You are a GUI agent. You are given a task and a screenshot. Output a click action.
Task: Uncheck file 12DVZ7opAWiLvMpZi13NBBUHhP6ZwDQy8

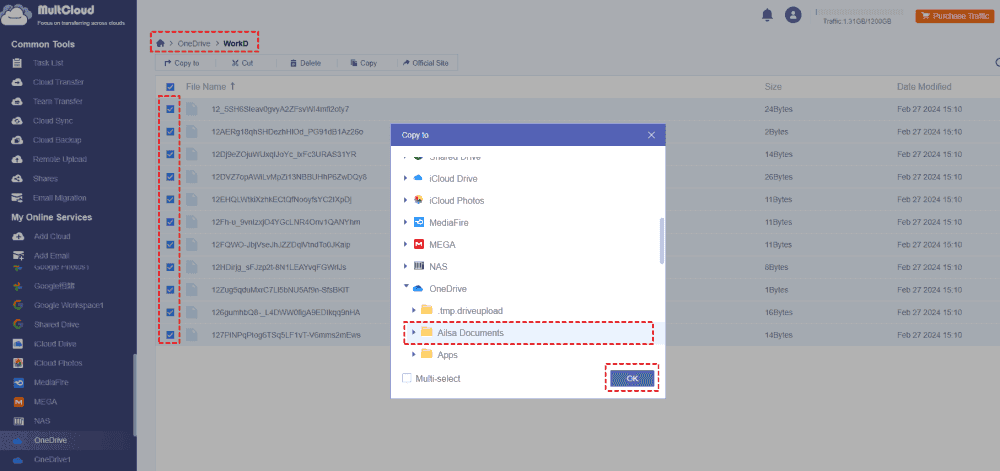pos(170,177)
